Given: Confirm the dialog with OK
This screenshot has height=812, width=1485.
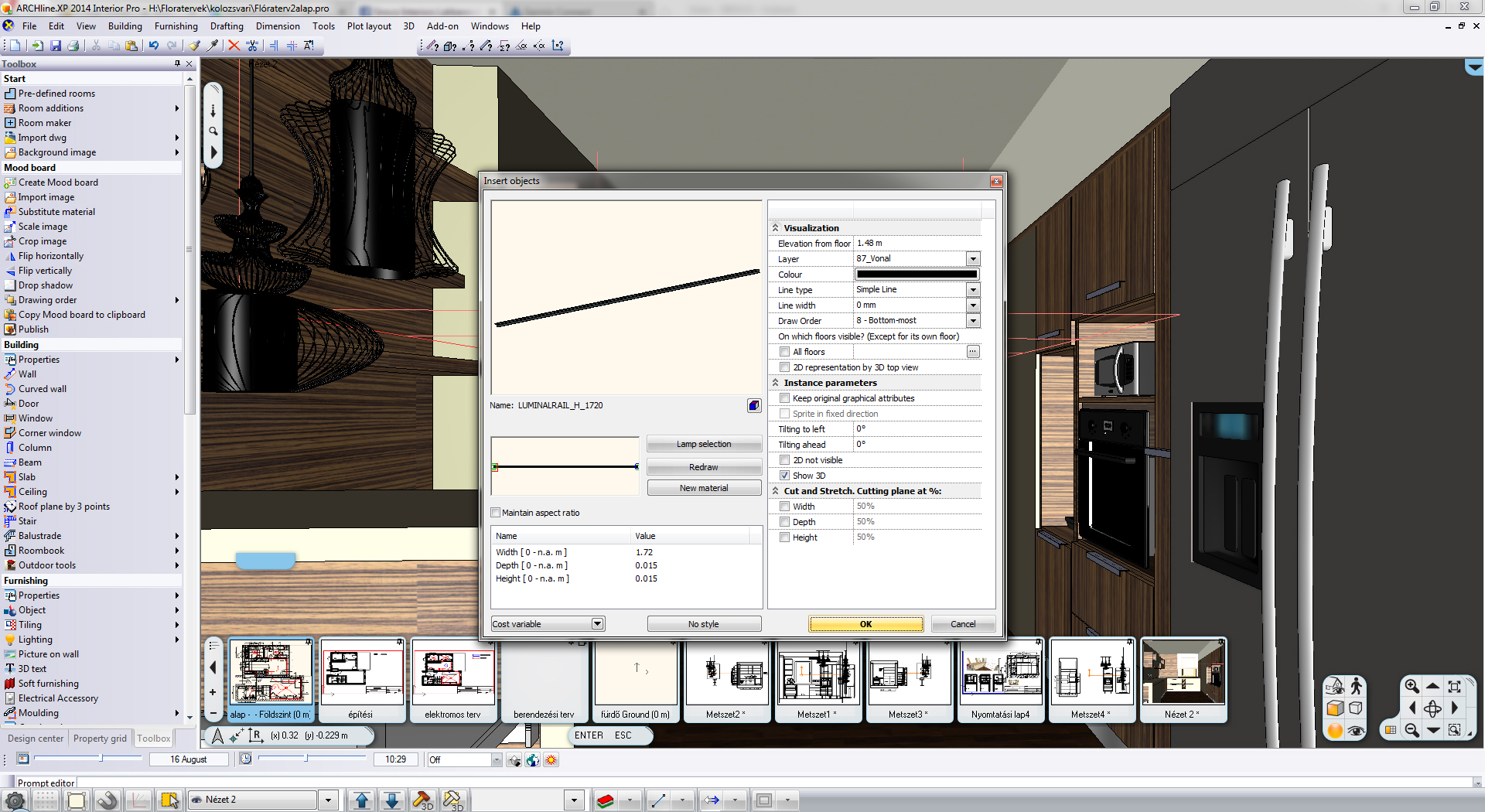Looking at the screenshot, I should coord(865,624).
